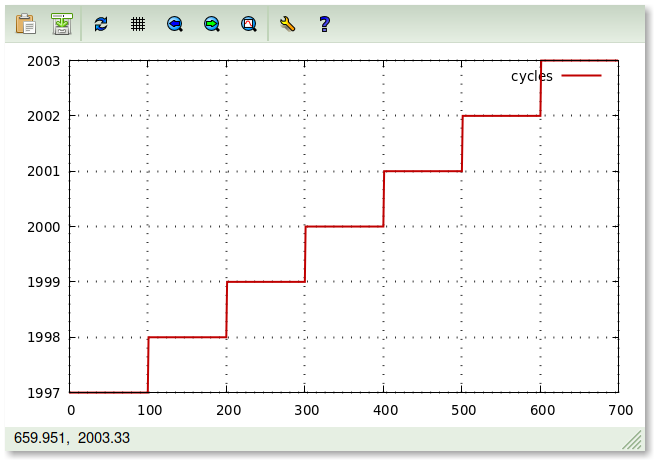Open the wrench configuration dialog

pyautogui.click(x=287, y=24)
